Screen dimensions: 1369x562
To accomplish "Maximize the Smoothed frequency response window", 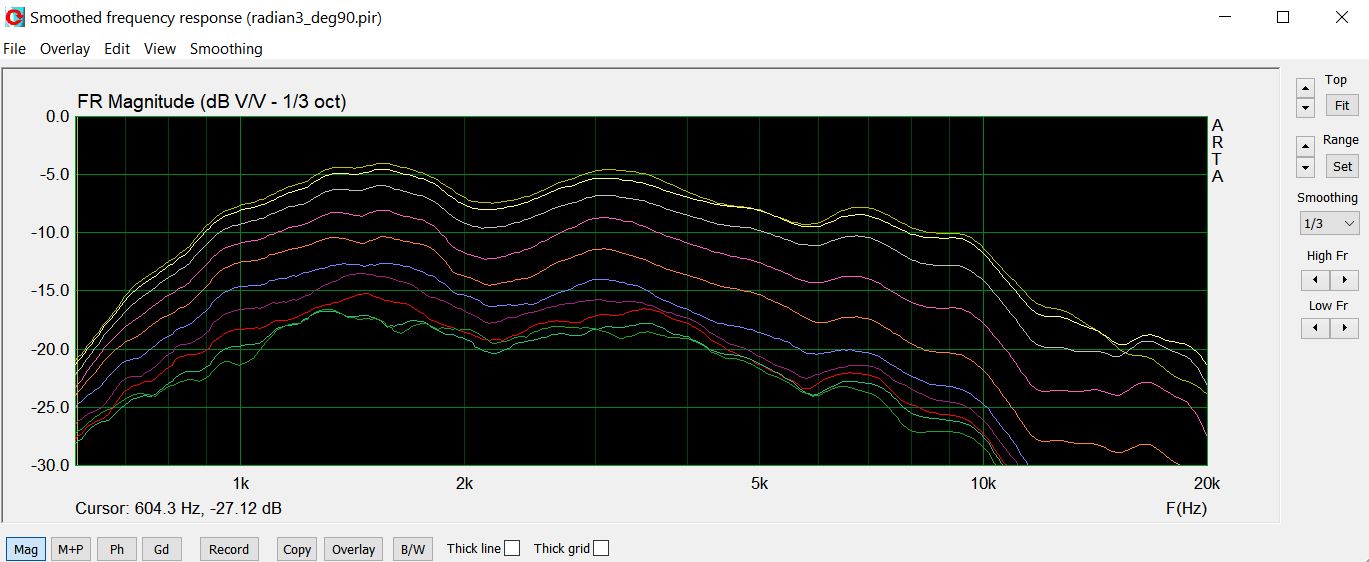I will coord(1283,17).
